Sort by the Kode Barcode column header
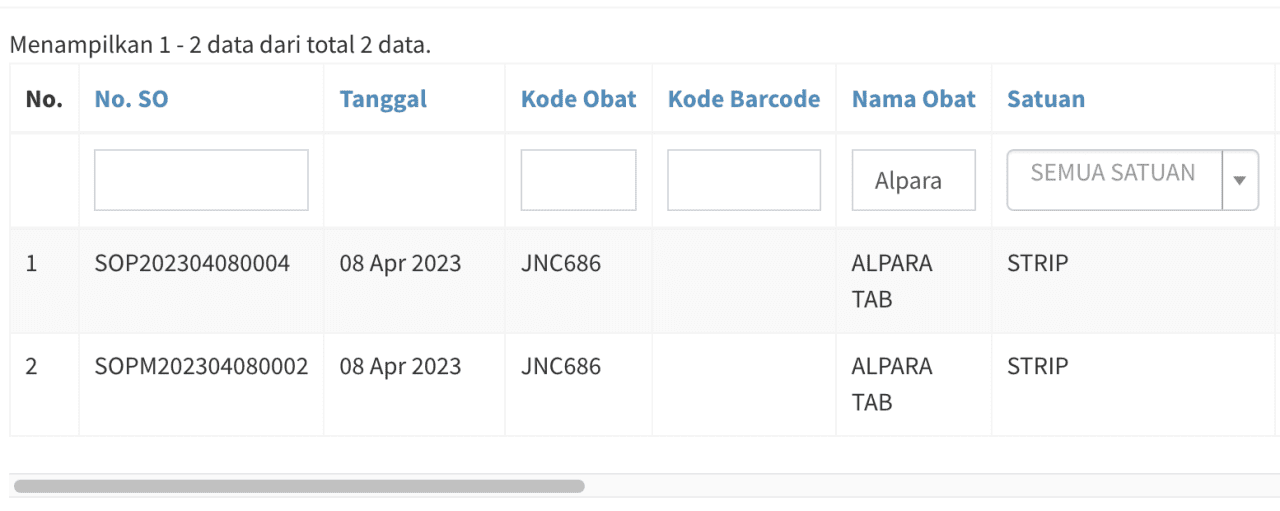This screenshot has width=1280, height=511. [x=744, y=99]
